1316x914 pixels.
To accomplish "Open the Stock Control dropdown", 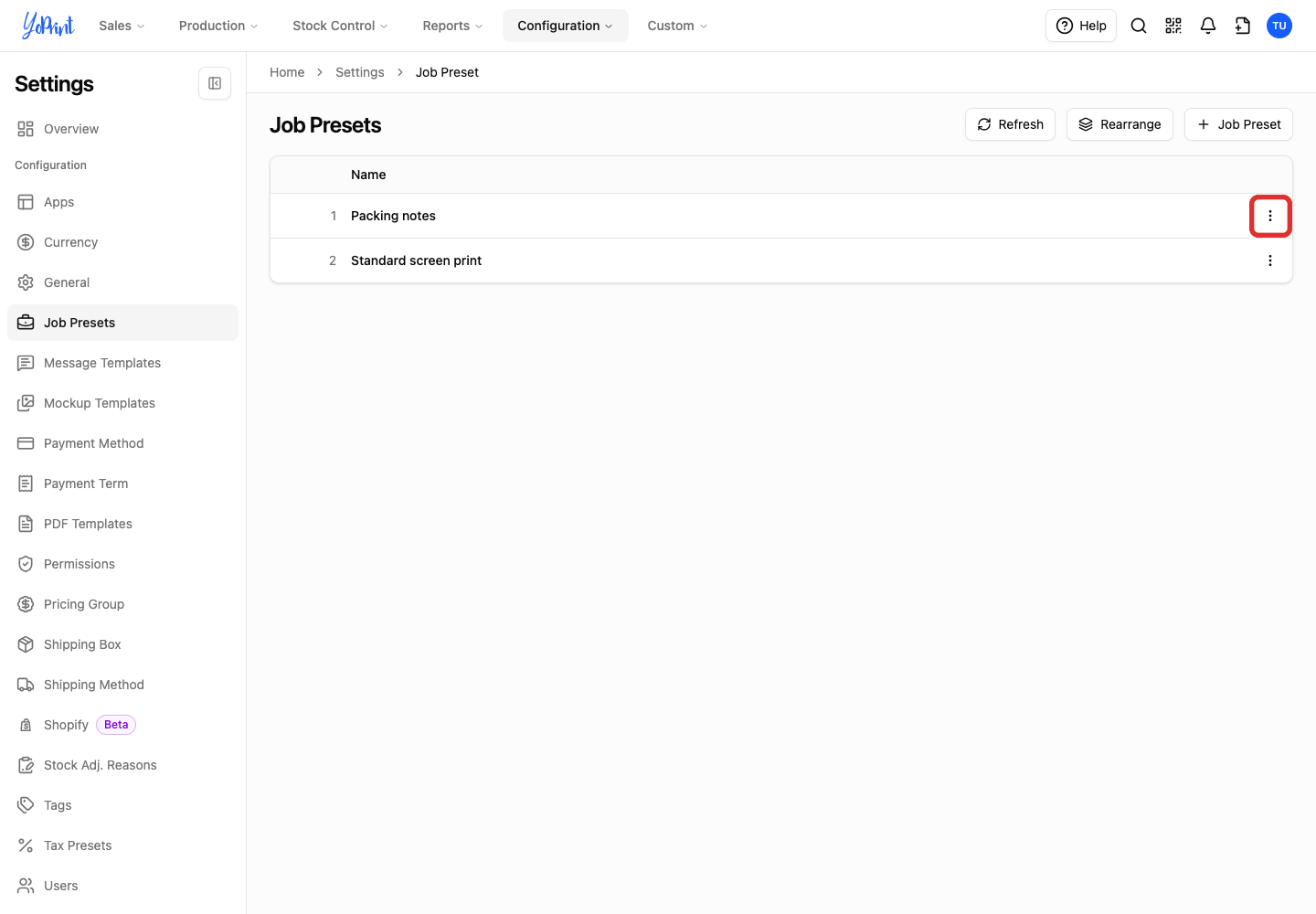I will (x=340, y=26).
